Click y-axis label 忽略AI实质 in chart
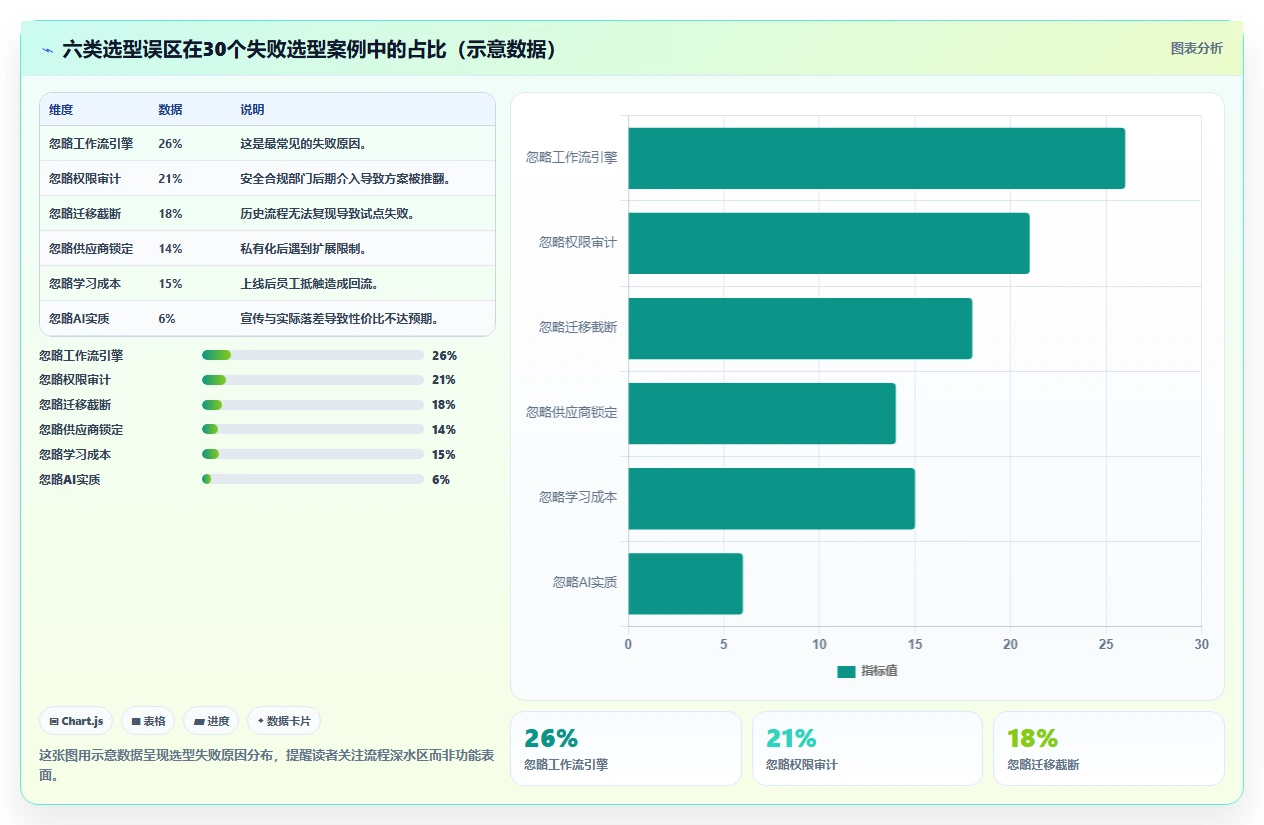 click(585, 582)
